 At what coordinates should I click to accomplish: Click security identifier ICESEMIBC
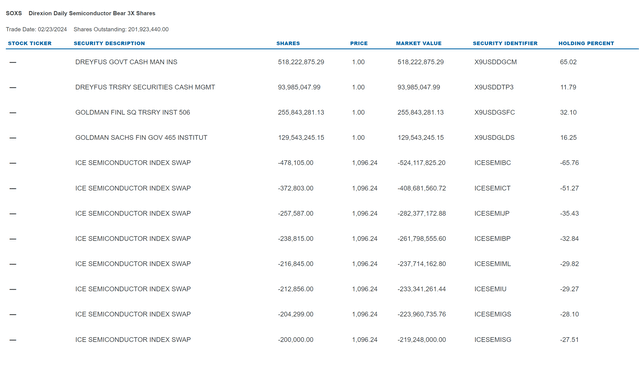pos(493,163)
